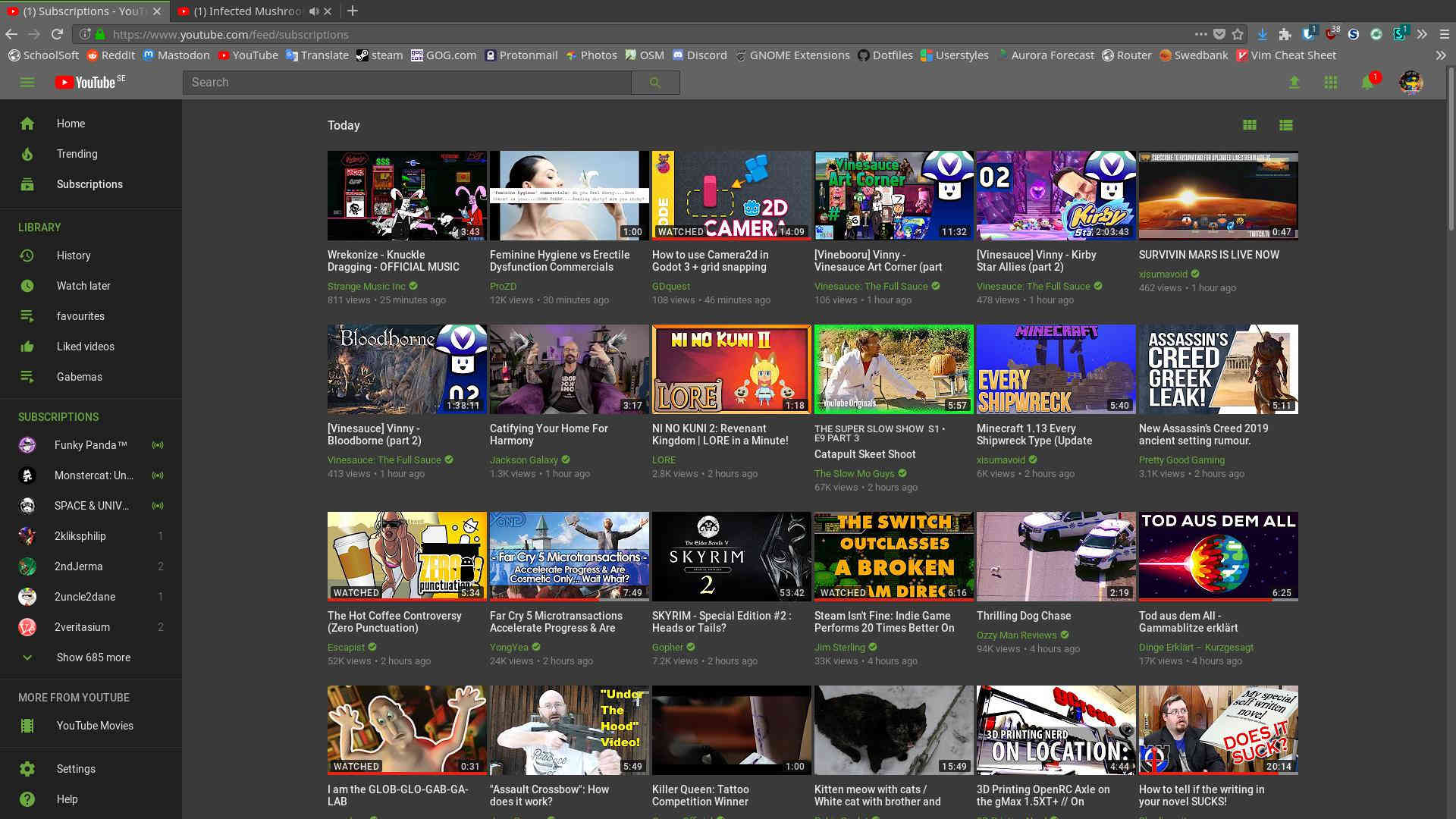Open History in Library
Image resolution: width=1456 pixels, height=819 pixels.
(91, 256)
